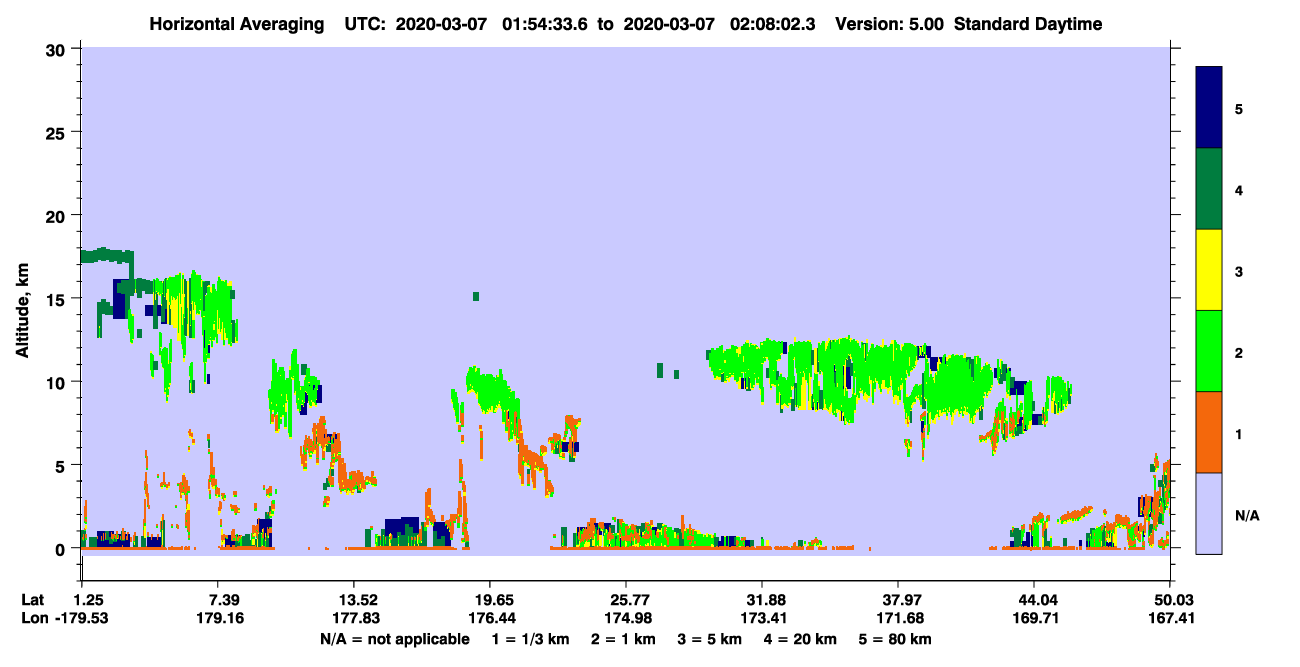Click the latitude value 50.03
The width and height of the screenshot is (1300, 667).
(1170, 599)
